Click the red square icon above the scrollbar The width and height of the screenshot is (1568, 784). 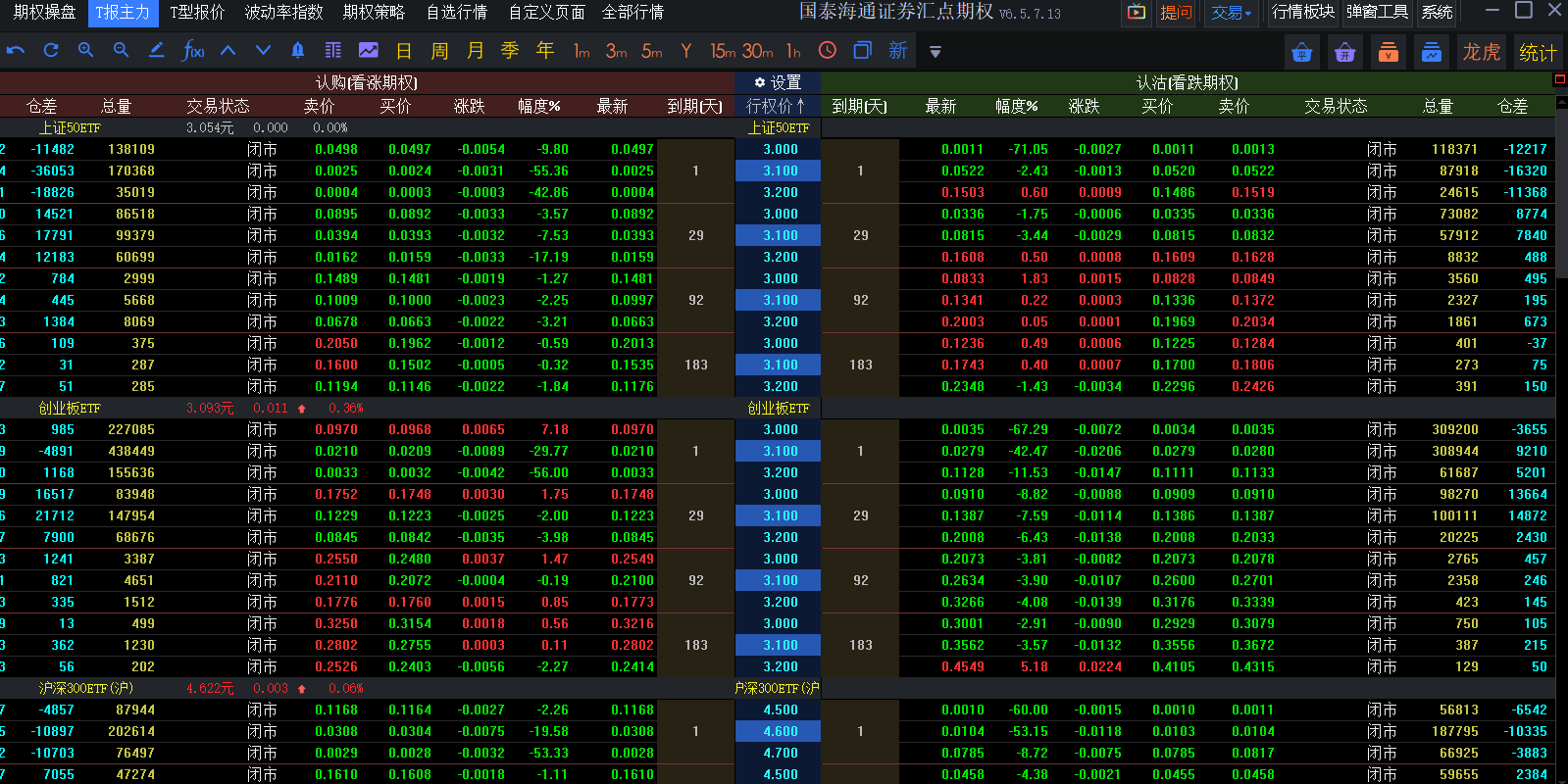coord(1561,81)
